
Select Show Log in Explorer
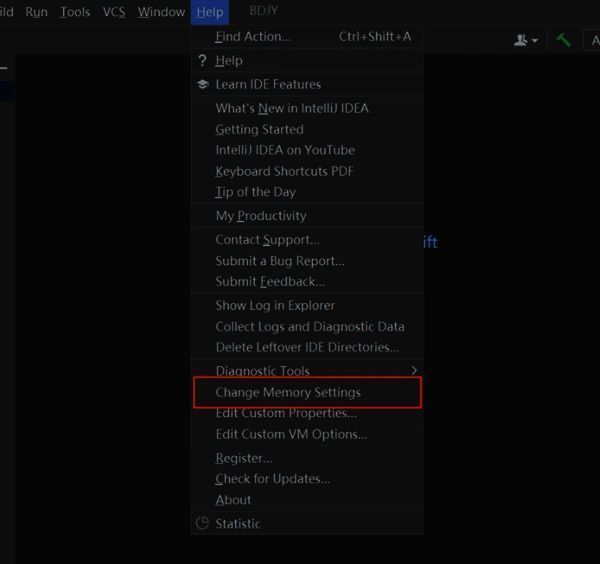click(x=307, y=305)
